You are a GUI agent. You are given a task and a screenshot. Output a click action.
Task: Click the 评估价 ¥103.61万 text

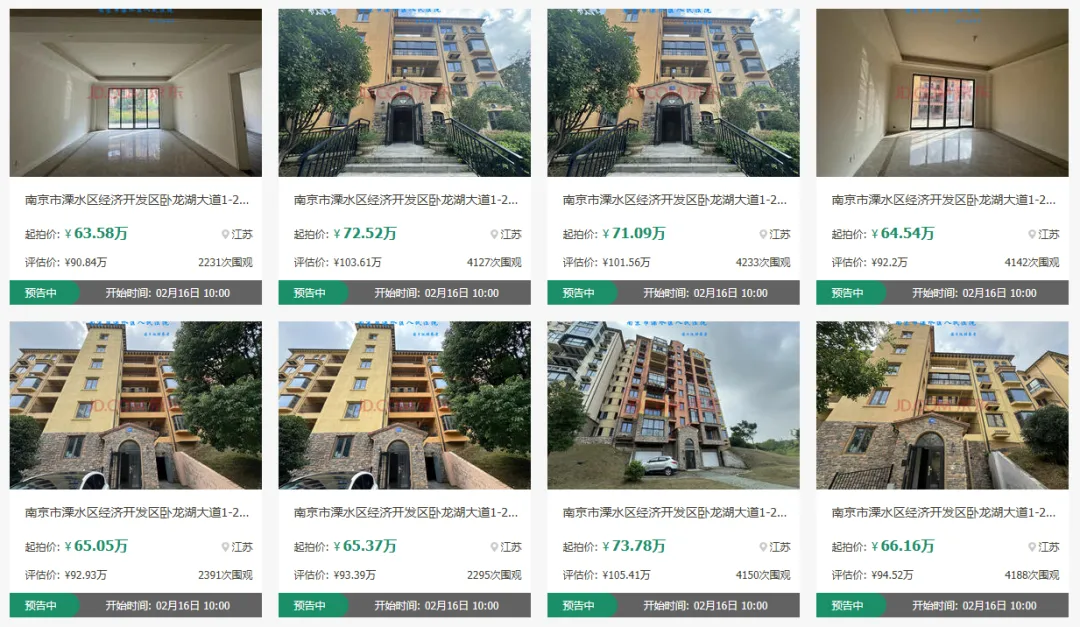(338, 263)
